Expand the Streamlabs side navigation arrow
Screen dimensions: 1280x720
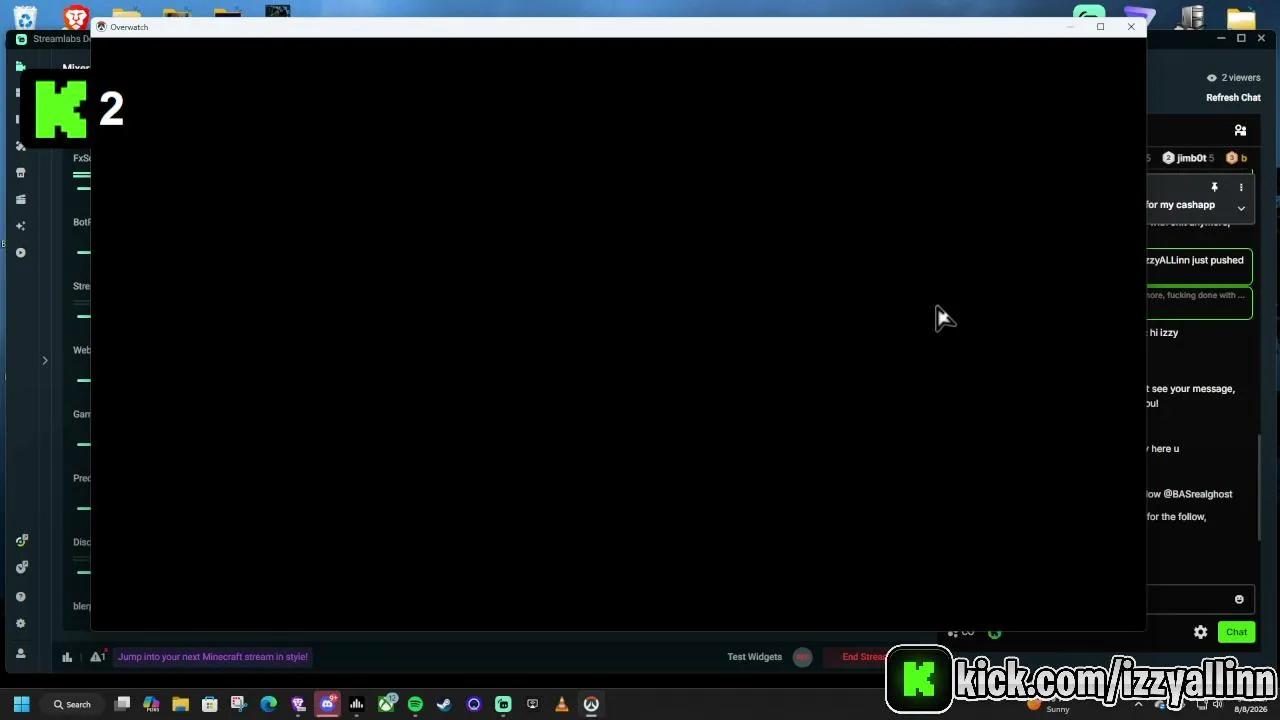pyautogui.click(x=45, y=360)
